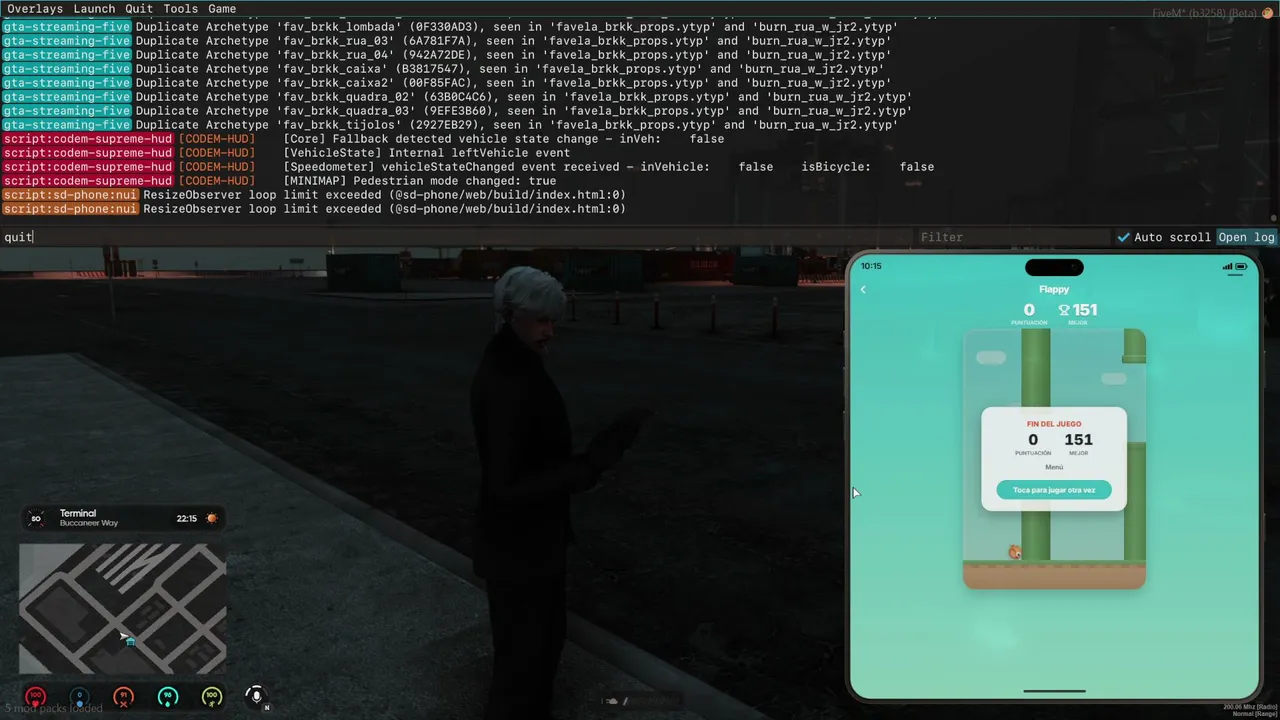The height and width of the screenshot is (720, 1280).
Task: Click the blue armor shield HUD icon
Action: [80, 696]
